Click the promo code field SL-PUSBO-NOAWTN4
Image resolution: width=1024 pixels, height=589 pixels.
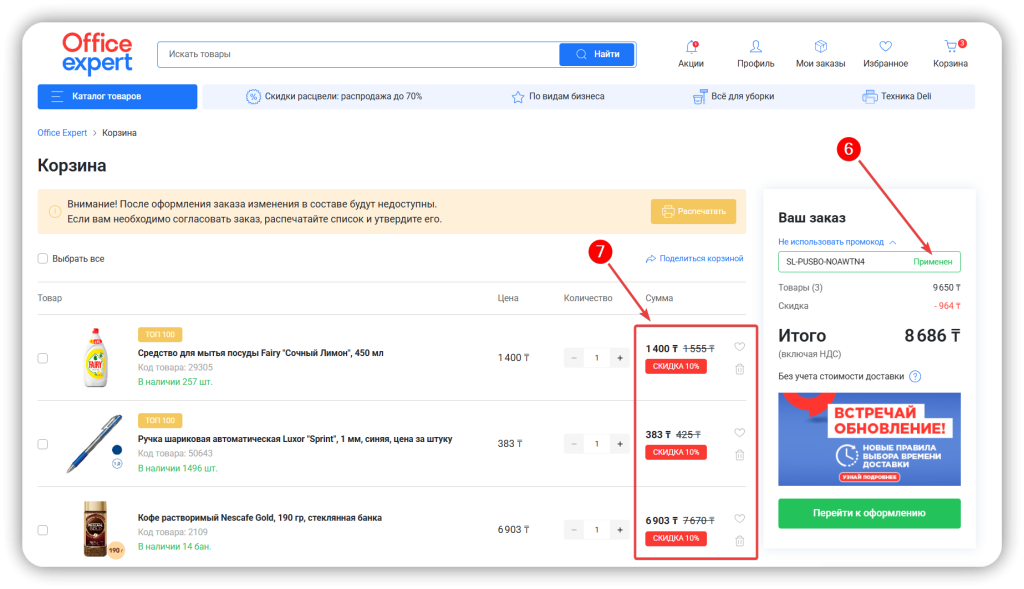tap(869, 262)
